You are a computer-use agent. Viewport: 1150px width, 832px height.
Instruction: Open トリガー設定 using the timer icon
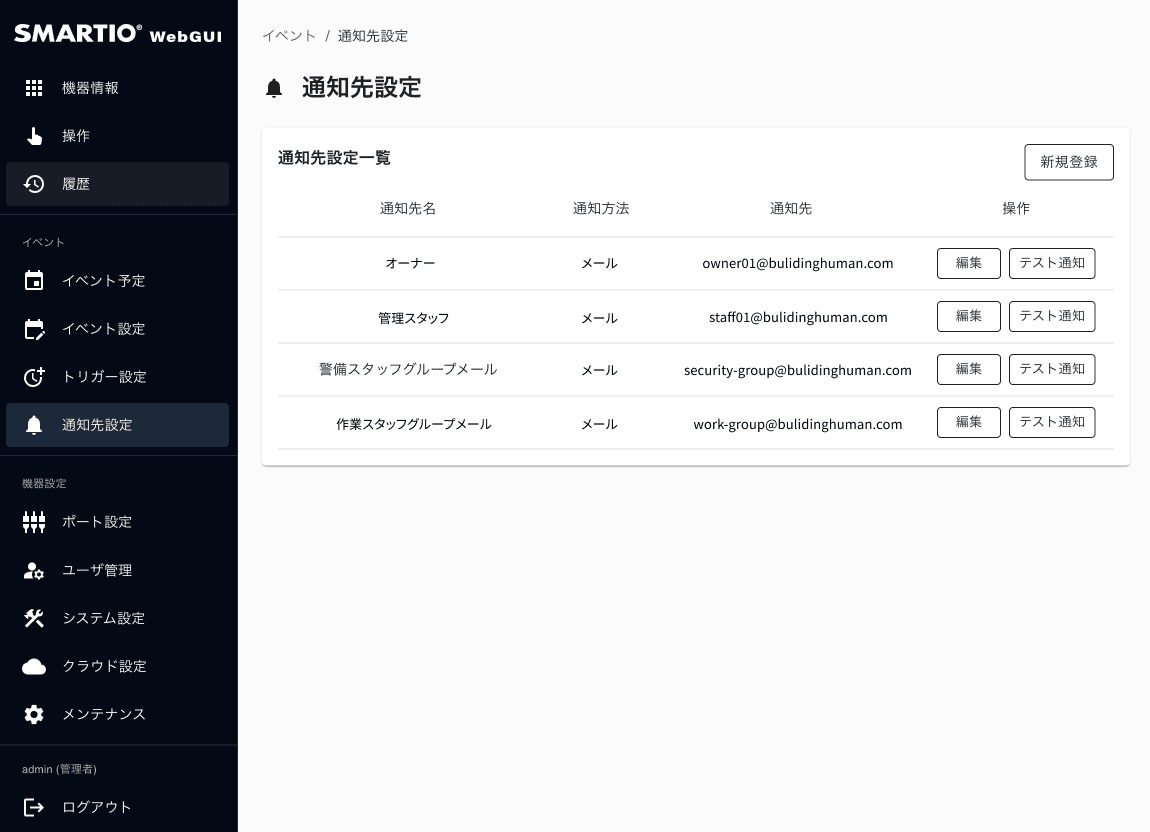[x=34, y=377]
